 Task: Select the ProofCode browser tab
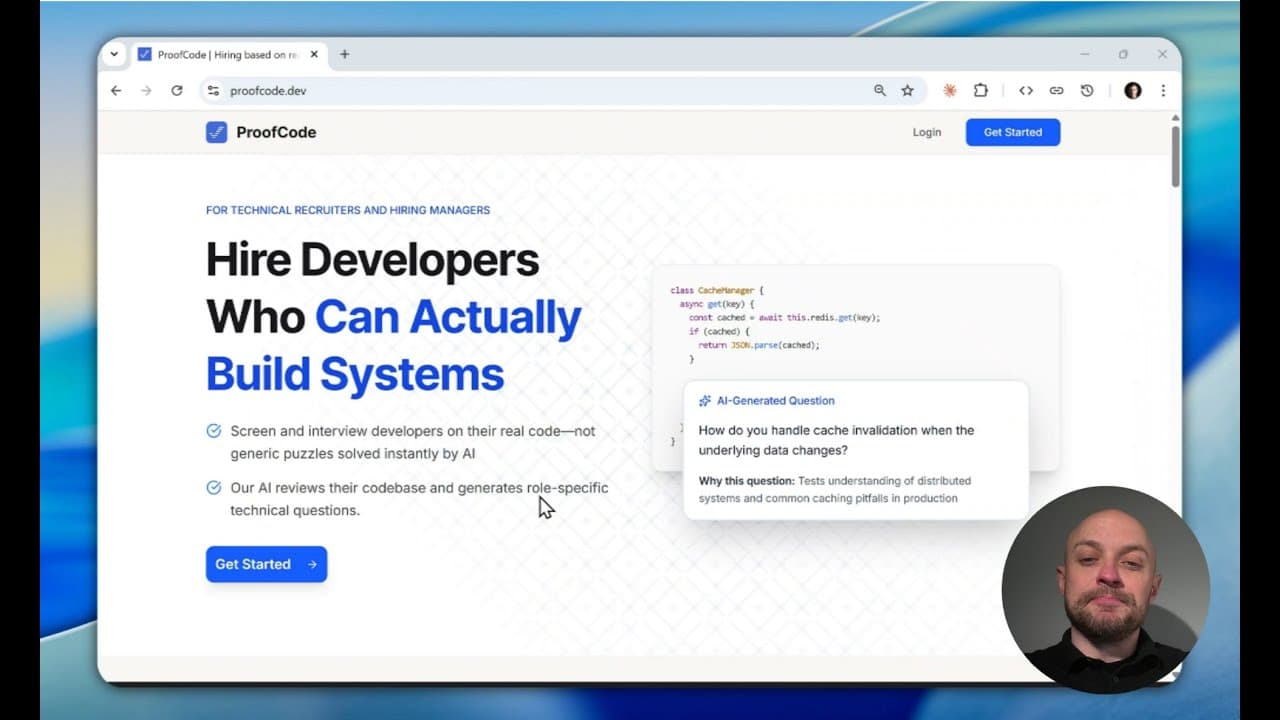point(228,54)
